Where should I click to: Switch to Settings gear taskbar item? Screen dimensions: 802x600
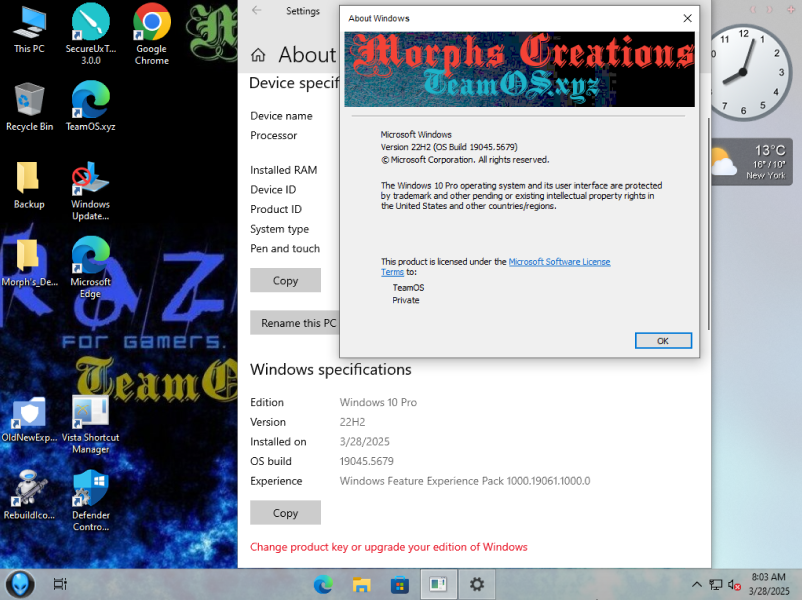tap(477, 584)
